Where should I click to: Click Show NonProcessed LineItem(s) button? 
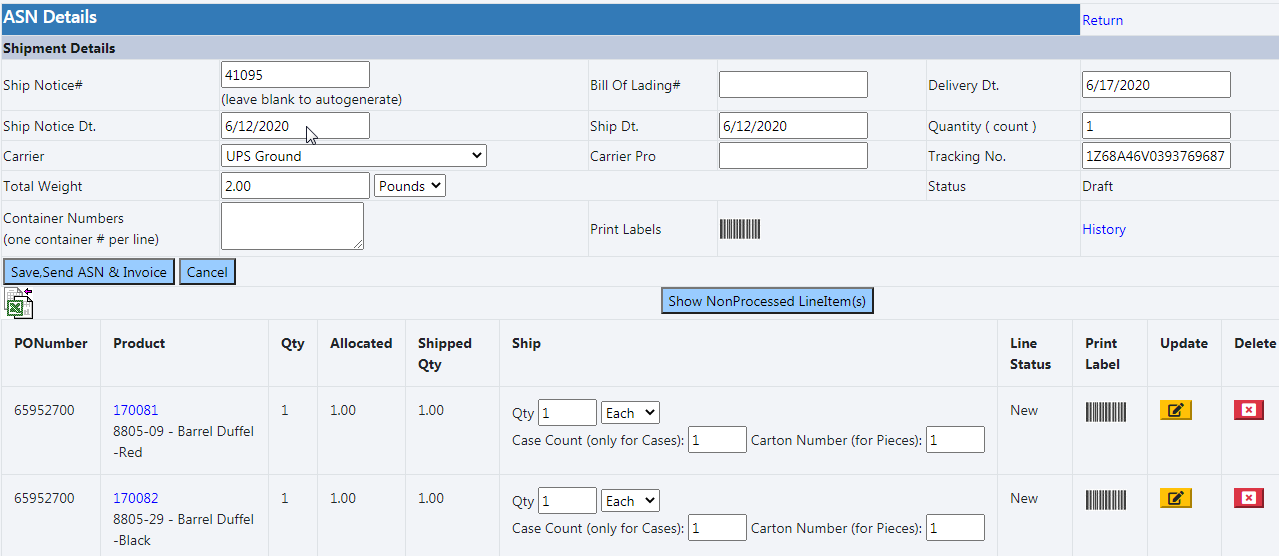pos(767,301)
